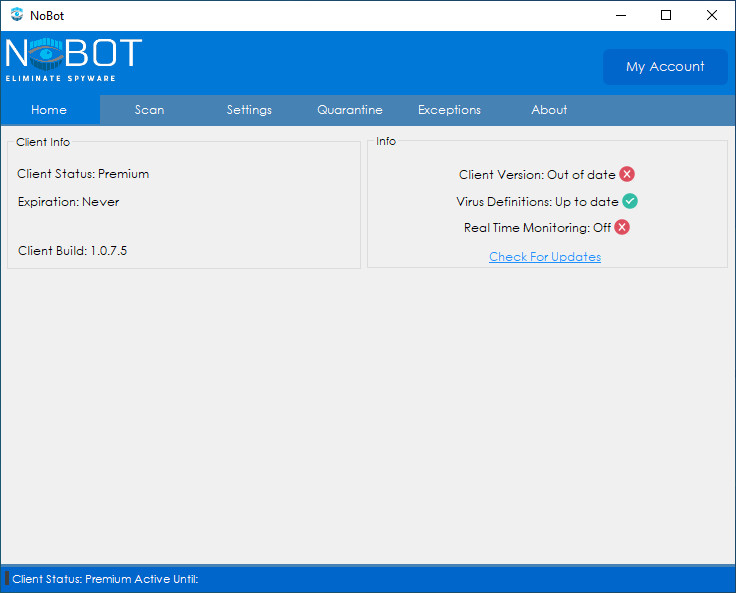Viewport: 736px width, 593px height.
Task: Click the 'Eliminate Spyware' tagline
Action: [x=61, y=78]
